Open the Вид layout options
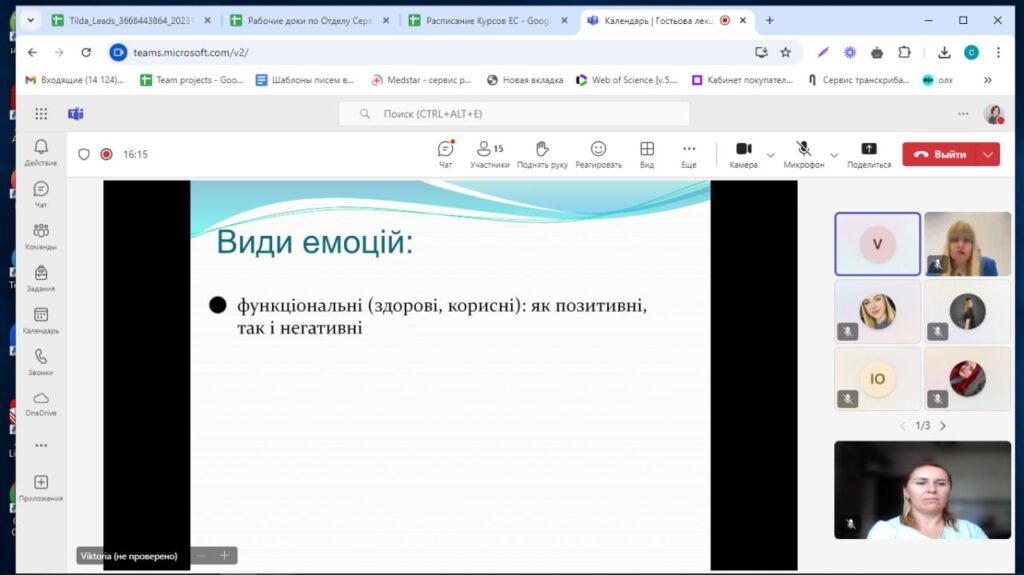The width and height of the screenshot is (1024, 575). point(647,153)
